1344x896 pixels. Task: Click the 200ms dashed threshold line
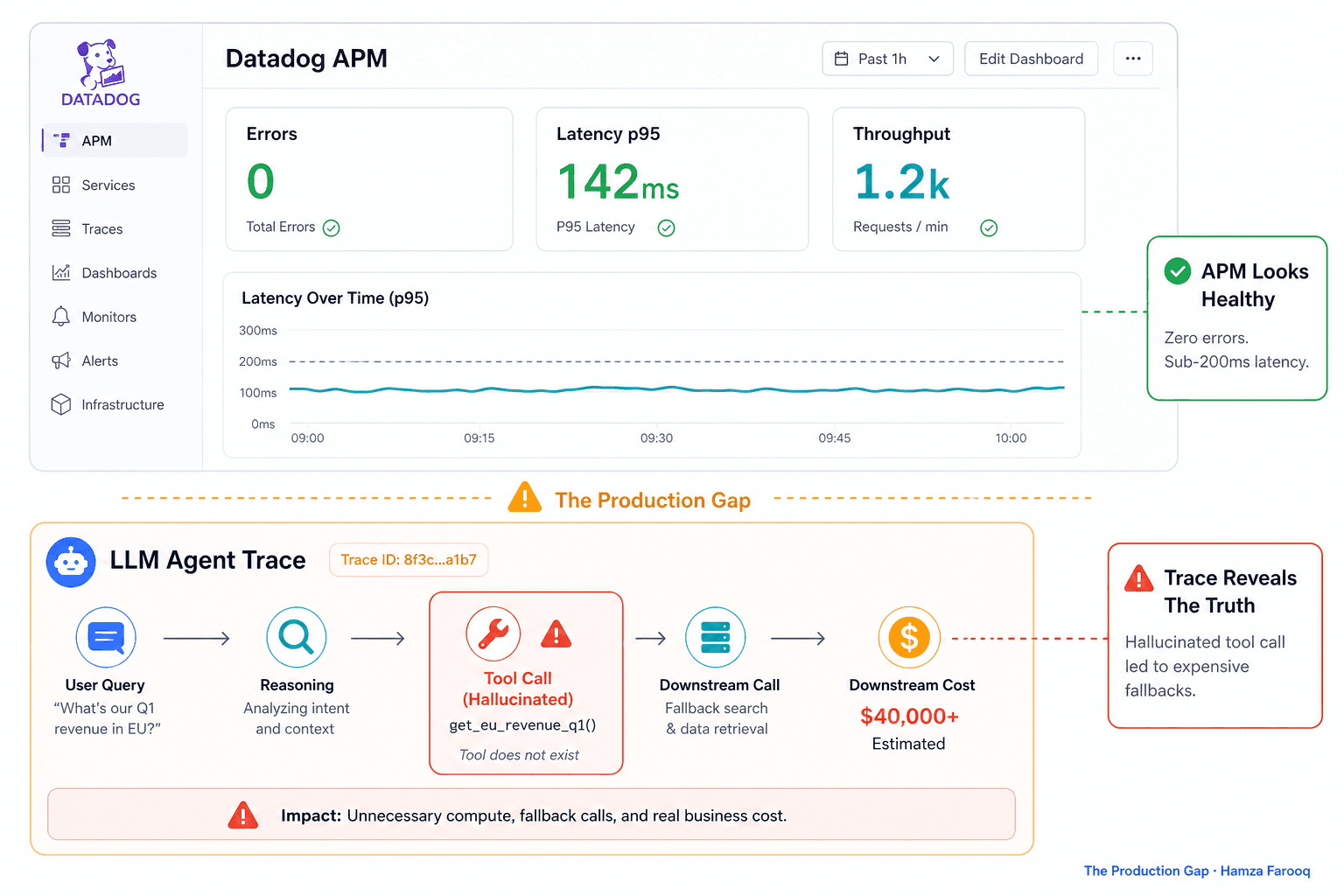point(676,361)
